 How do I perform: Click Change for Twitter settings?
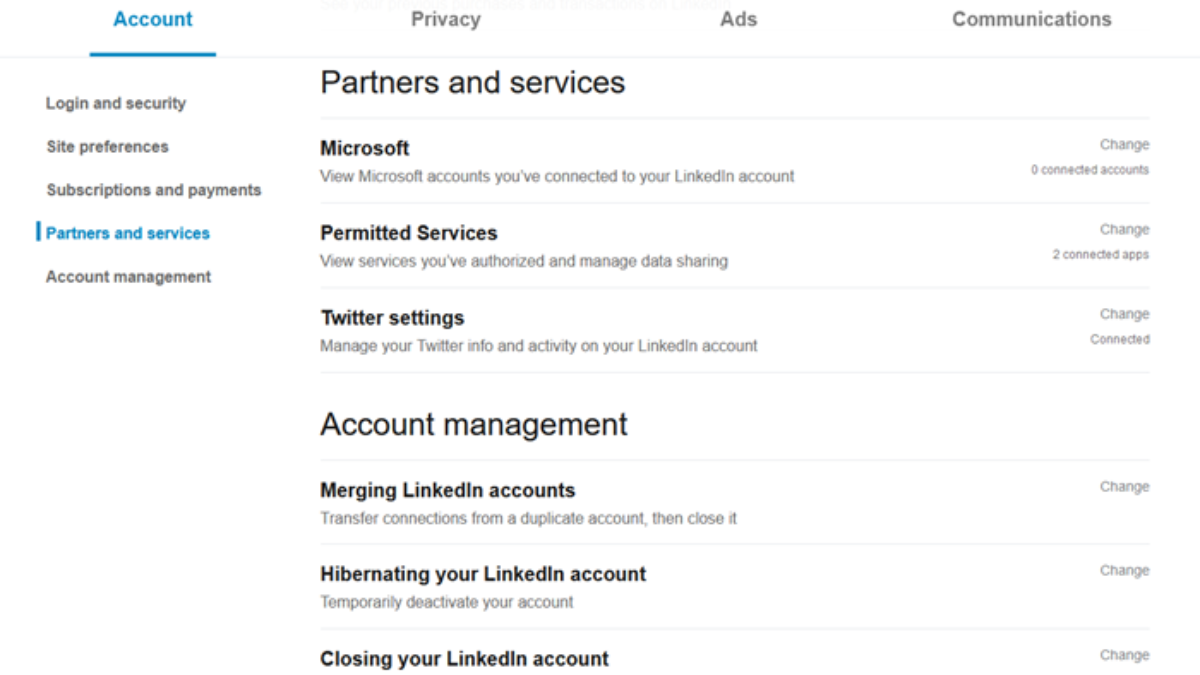pyautogui.click(x=1124, y=314)
